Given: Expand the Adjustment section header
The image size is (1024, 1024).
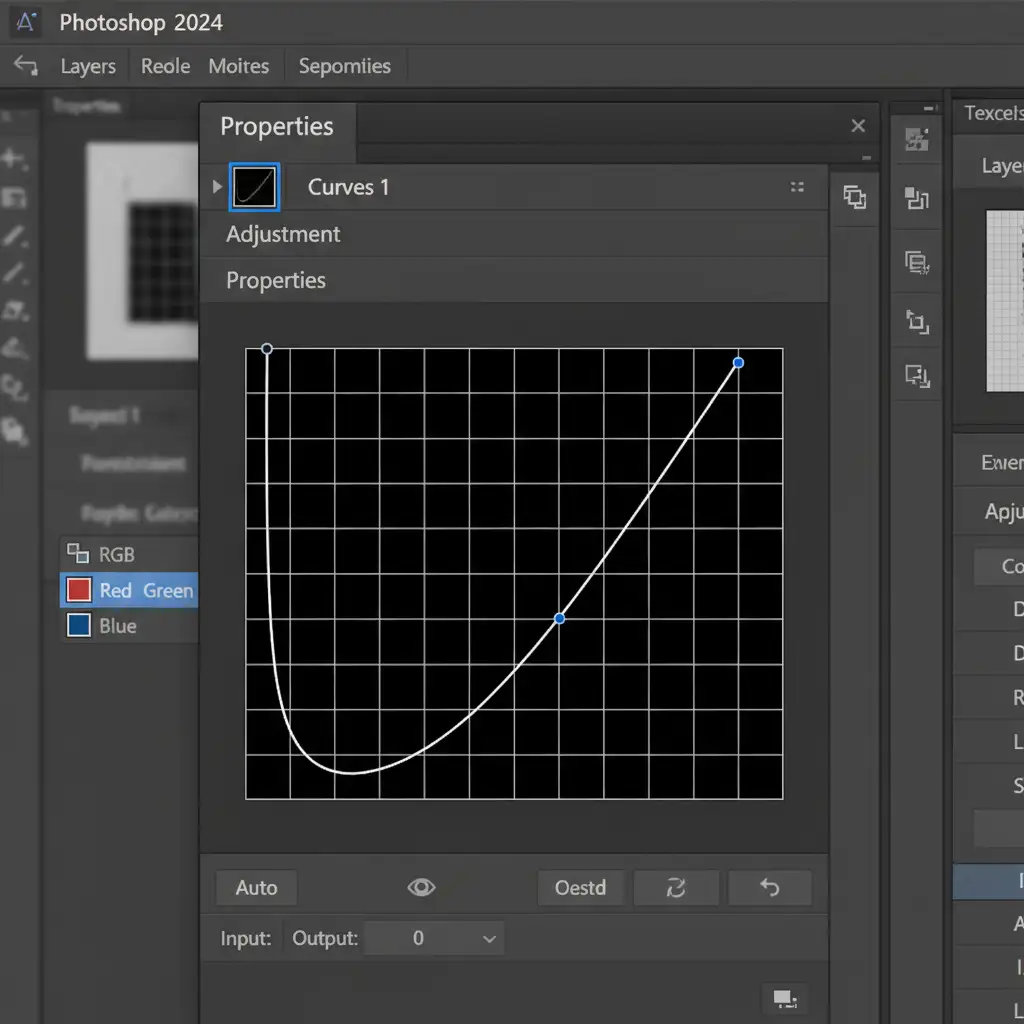Looking at the screenshot, I should pyautogui.click(x=283, y=234).
